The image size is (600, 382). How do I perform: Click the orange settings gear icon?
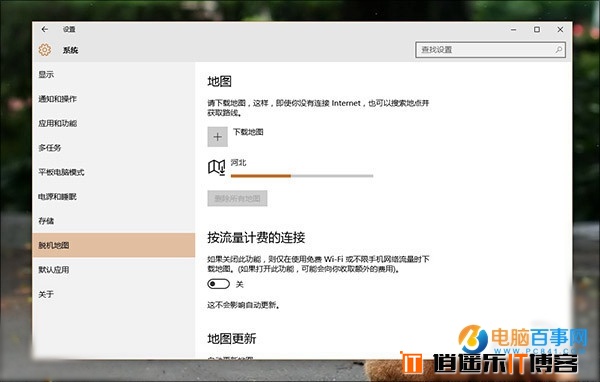[x=45, y=50]
